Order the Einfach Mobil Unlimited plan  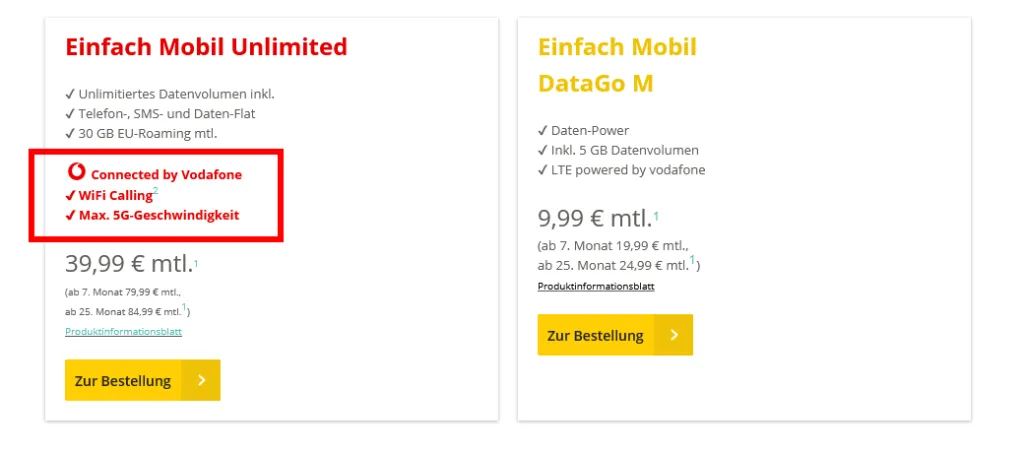click(142, 380)
